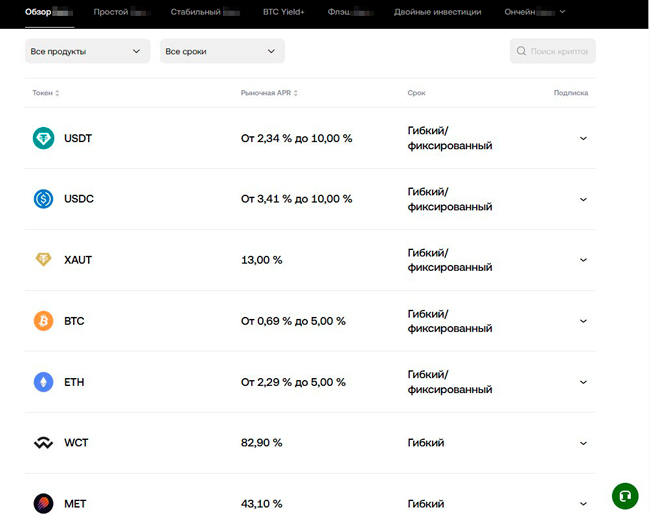The width and height of the screenshot is (650, 515).
Task: Click the ETH token name
Action: (74, 382)
